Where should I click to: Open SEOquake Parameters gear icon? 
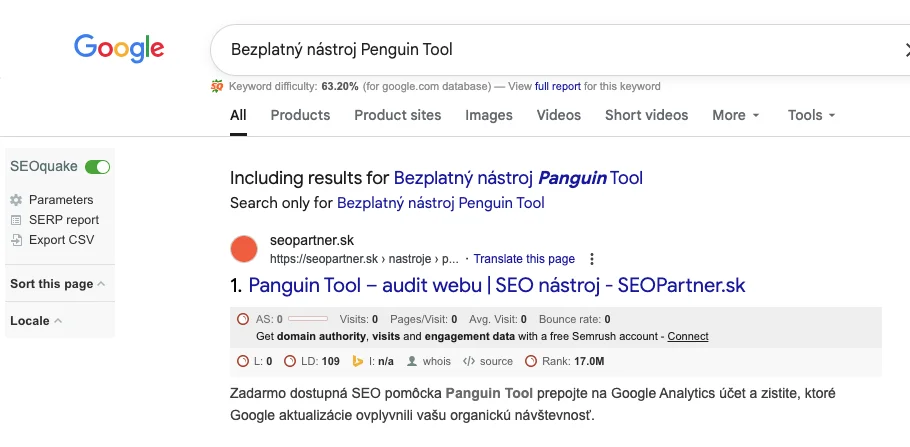16,200
